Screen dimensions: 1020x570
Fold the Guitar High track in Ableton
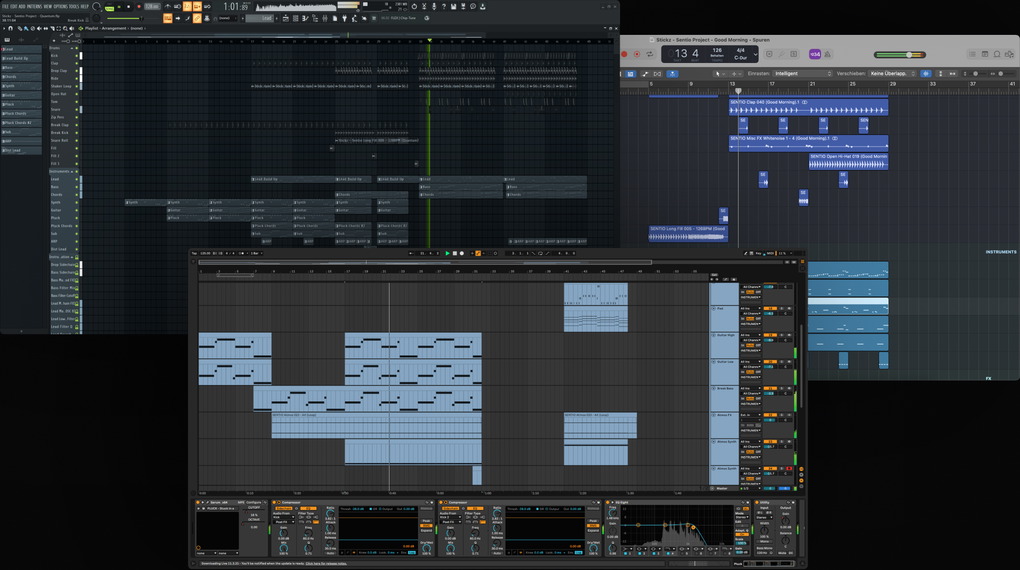tap(713, 335)
